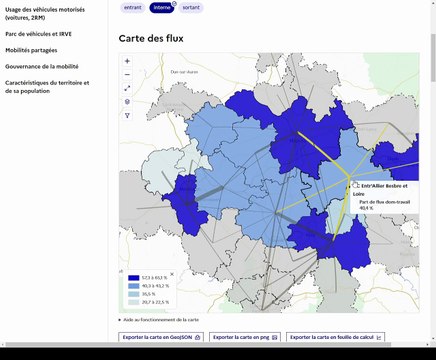
Task: Click the '52,3 à 65,1 %' legend label
Action: (x=155, y=278)
